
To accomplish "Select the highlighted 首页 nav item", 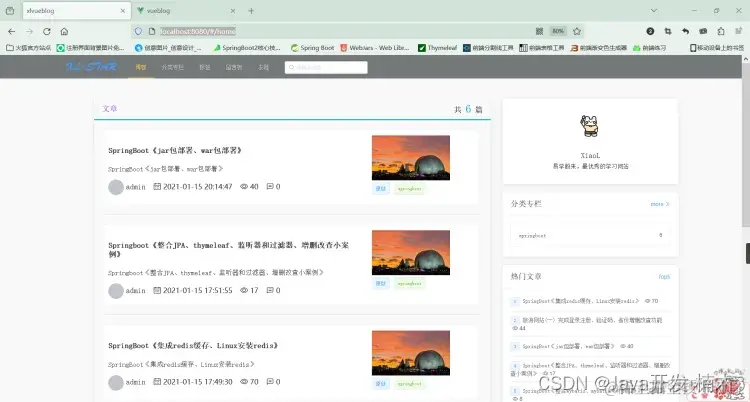I will point(141,67).
